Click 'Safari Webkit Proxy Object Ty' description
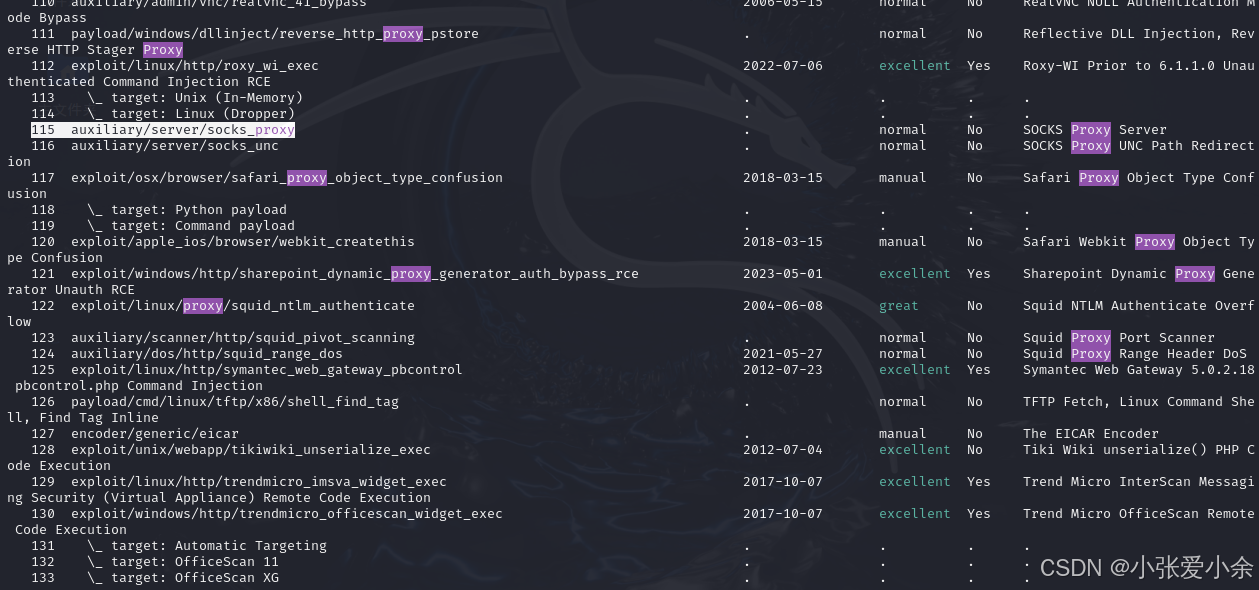The height and width of the screenshot is (590, 1259). click(1139, 242)
